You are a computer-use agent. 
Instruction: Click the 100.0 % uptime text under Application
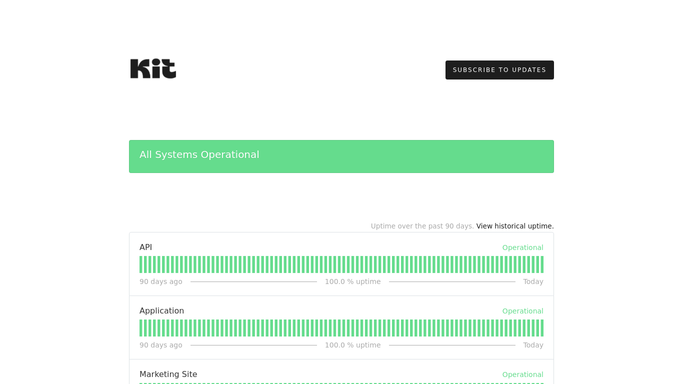[353, 345]
